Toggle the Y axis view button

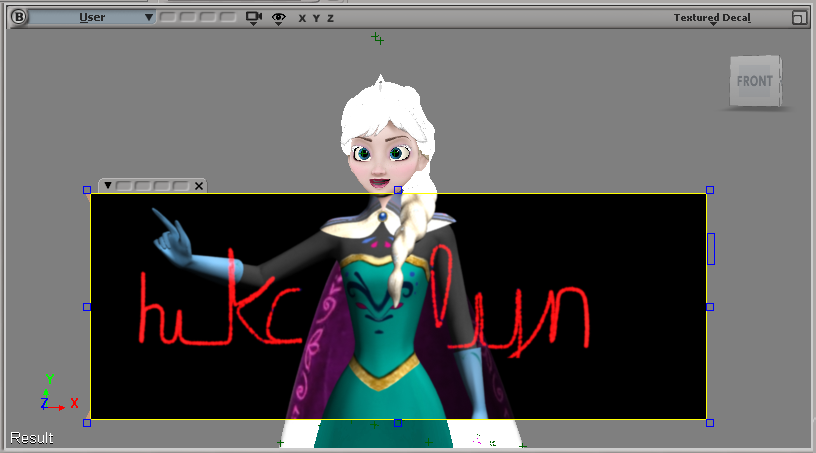[x=316, y=18]
